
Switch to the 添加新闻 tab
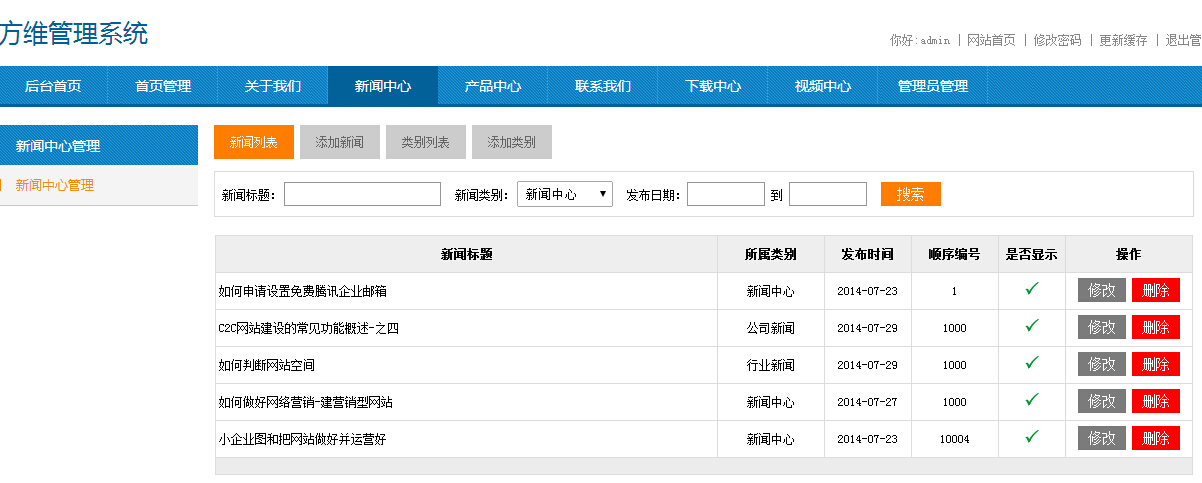(340, 142)
